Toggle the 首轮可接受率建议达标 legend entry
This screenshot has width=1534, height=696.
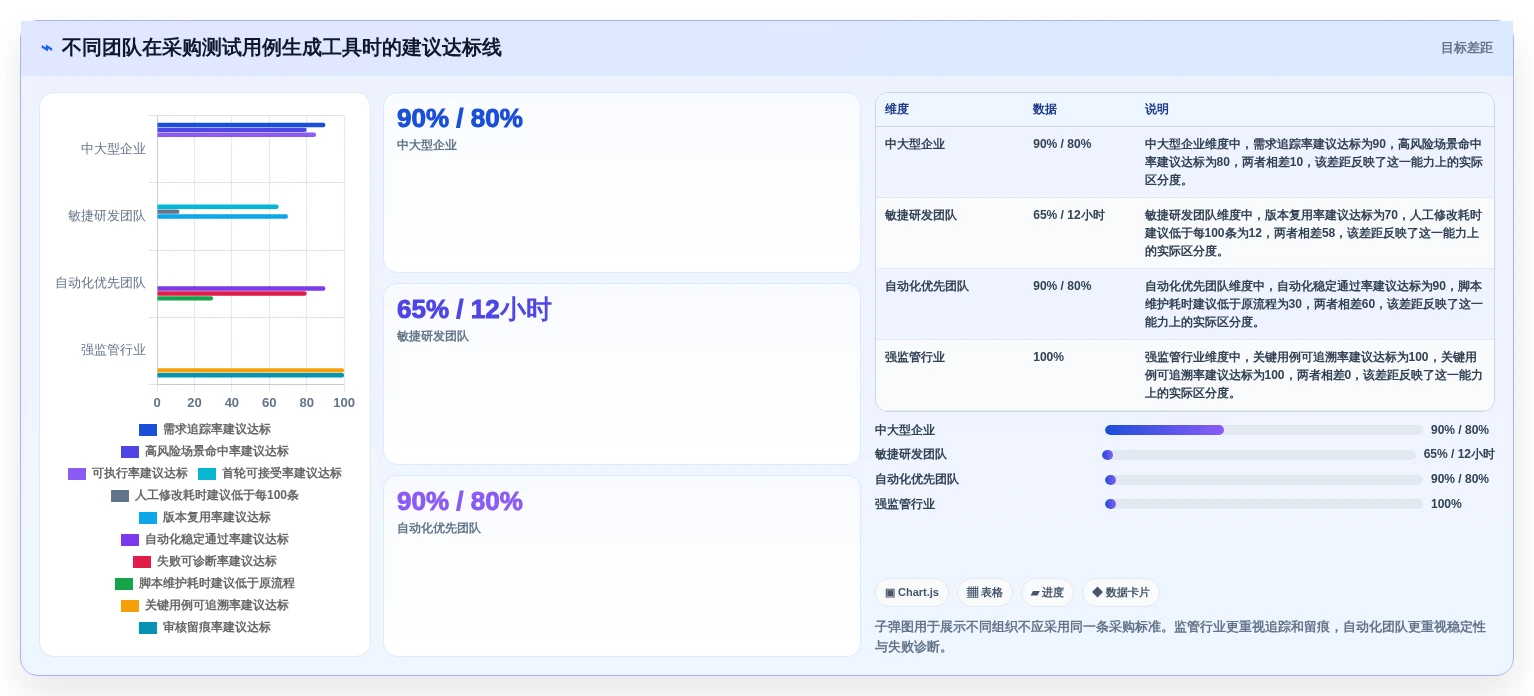(x=270, y=474)
